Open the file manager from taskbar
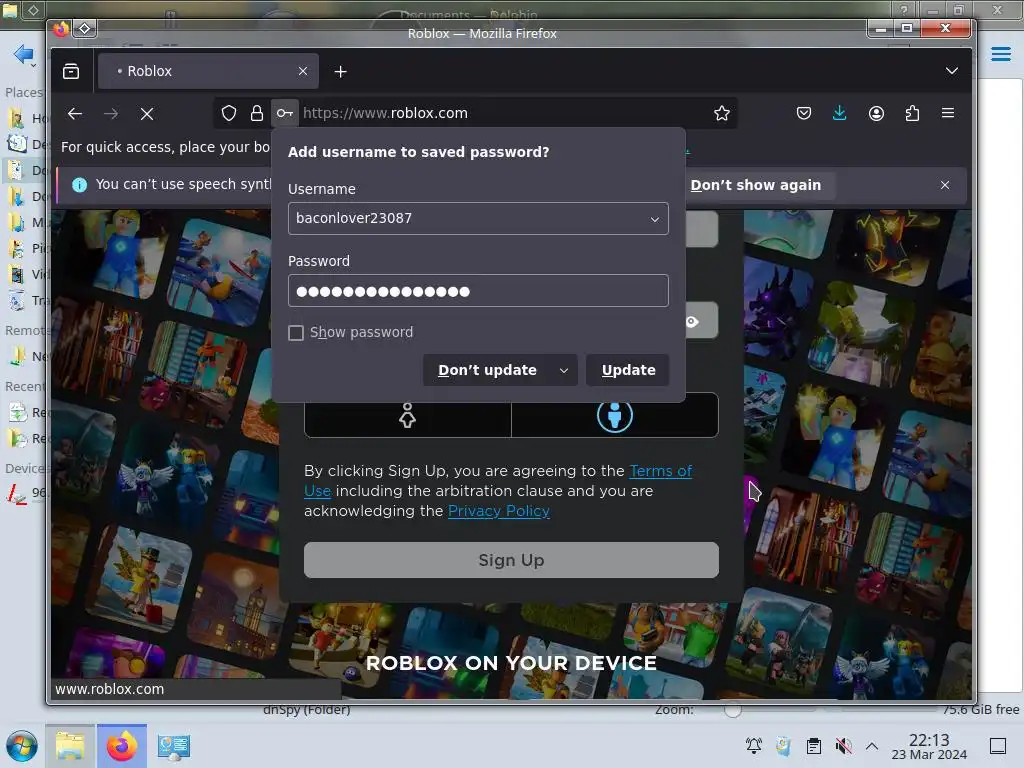Image resolution: width=1024 pixels, height=768 pixels. point(70,746)
